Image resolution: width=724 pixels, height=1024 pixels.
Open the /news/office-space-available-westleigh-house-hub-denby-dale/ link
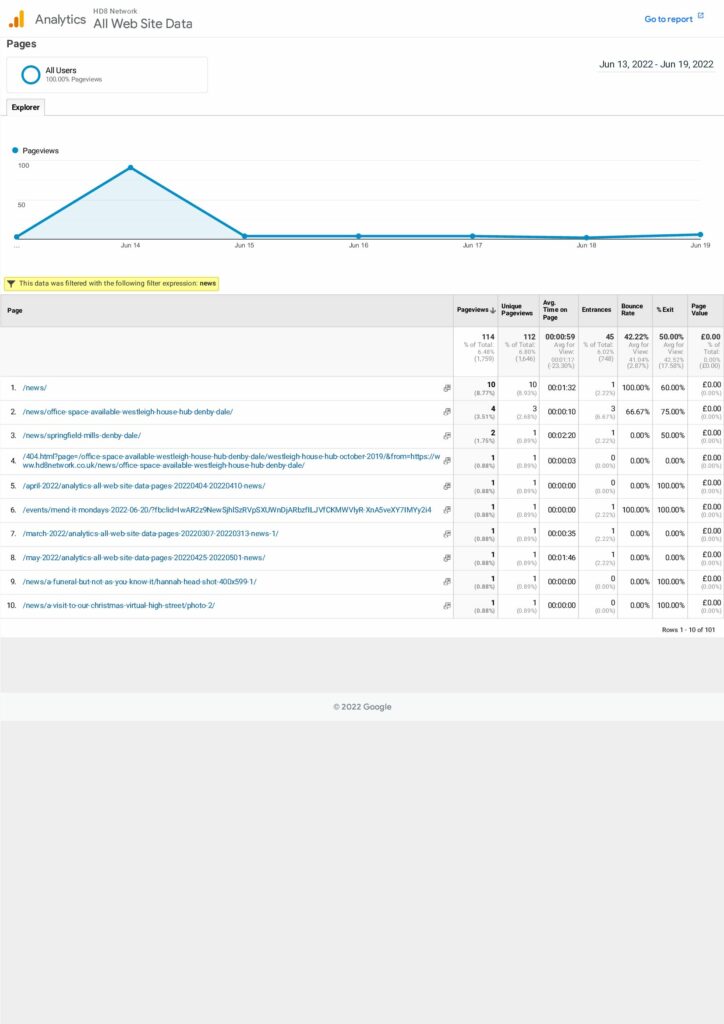[127, 411]
